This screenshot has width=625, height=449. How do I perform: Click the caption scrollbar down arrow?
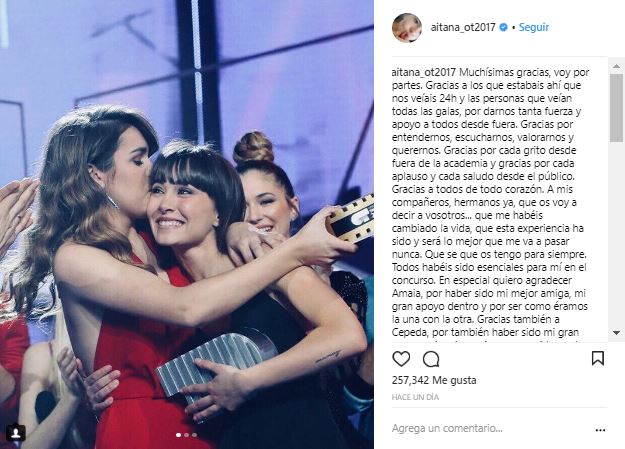pyautogui.click(x=617, y=333)
